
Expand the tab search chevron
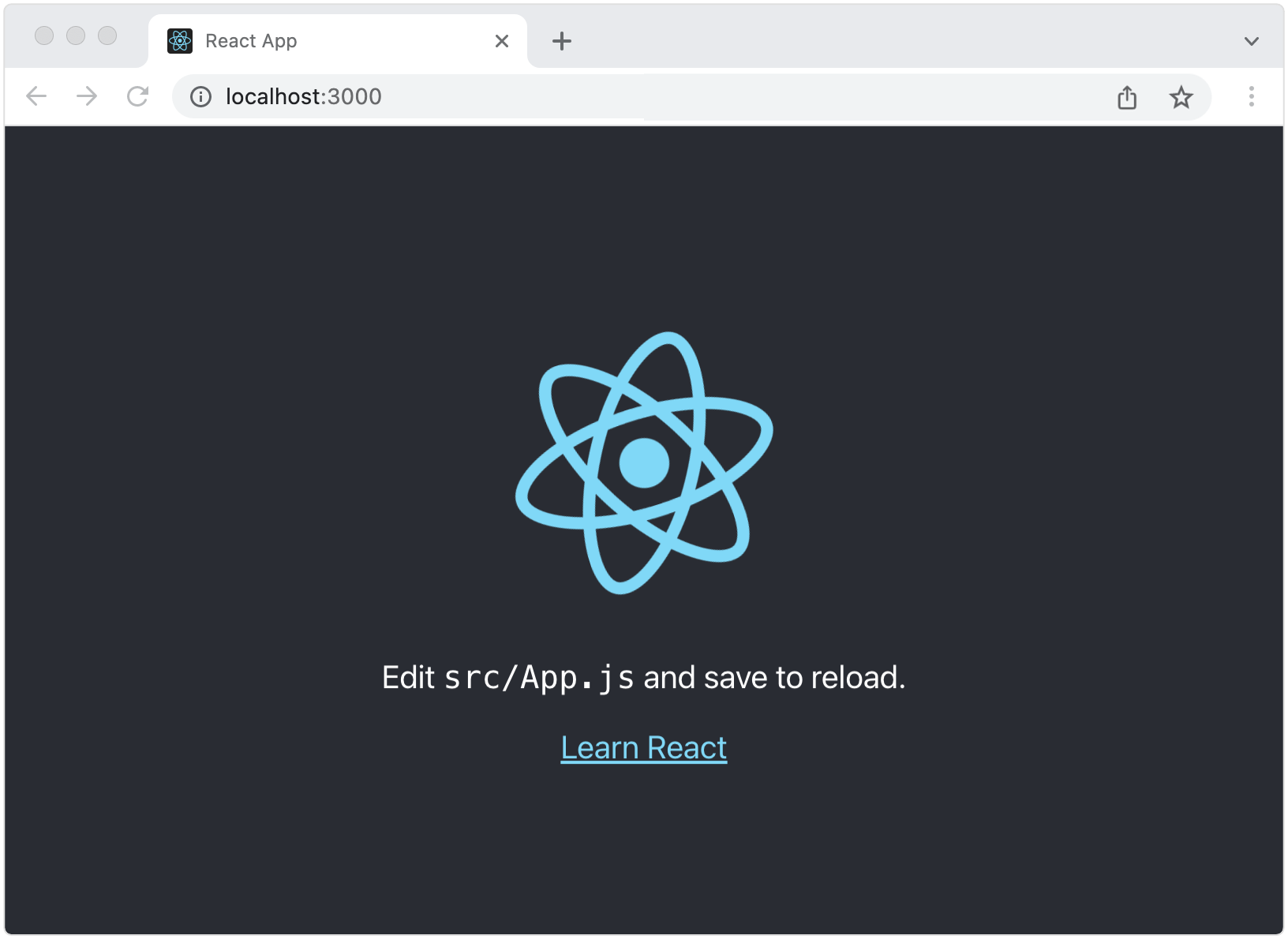point(1251,41)
